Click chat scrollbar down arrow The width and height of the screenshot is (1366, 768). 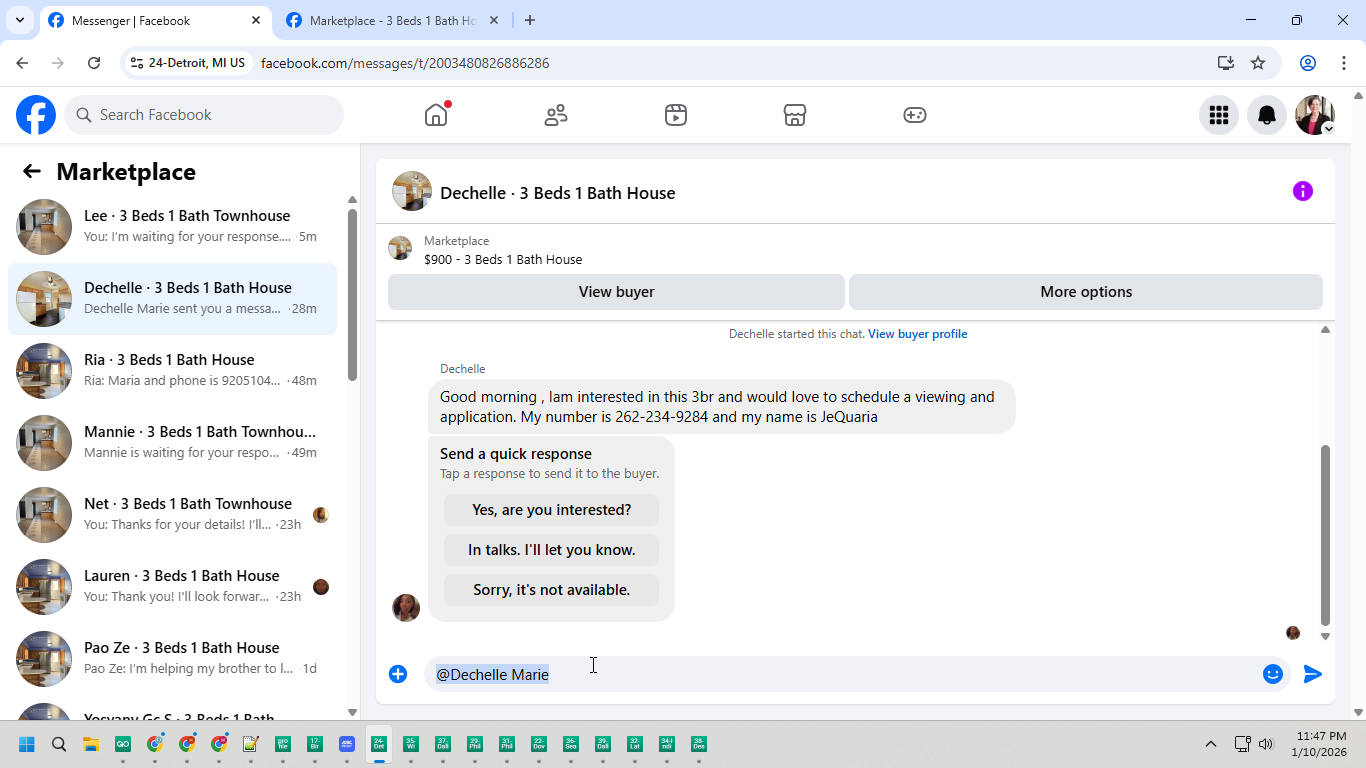point(1326,636)
